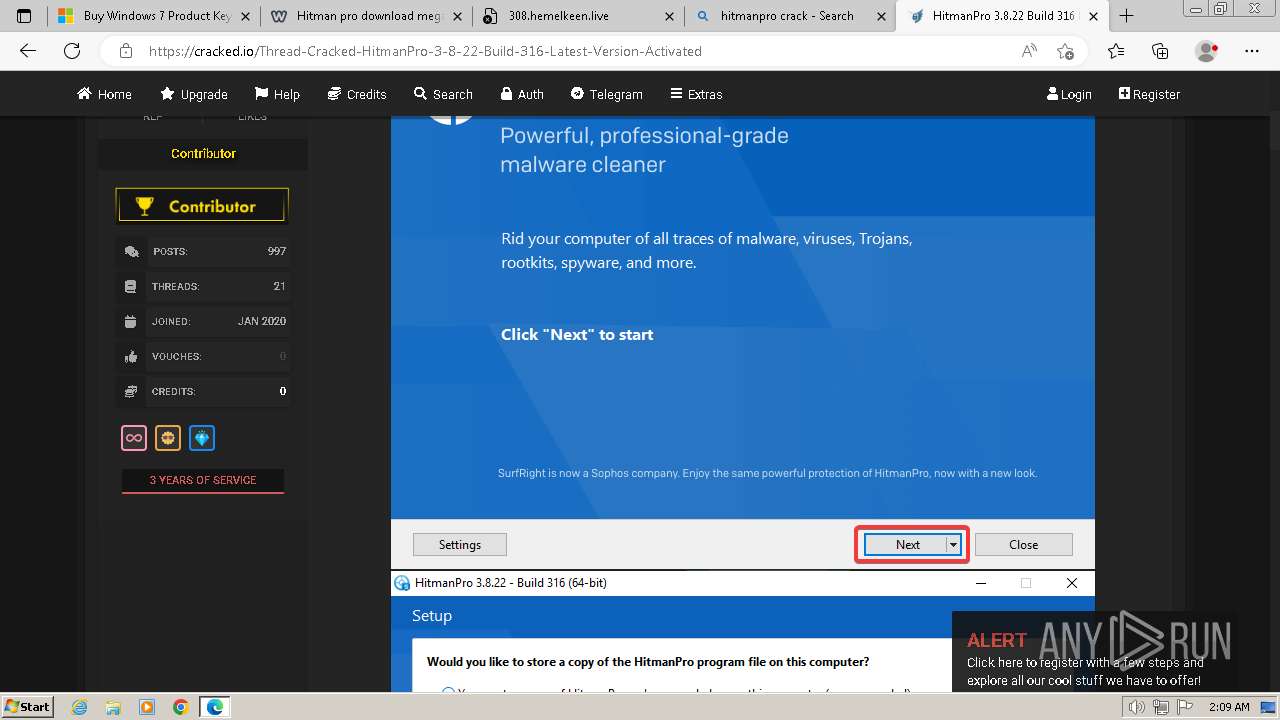Open a new browser tab

coord(1126,15)
